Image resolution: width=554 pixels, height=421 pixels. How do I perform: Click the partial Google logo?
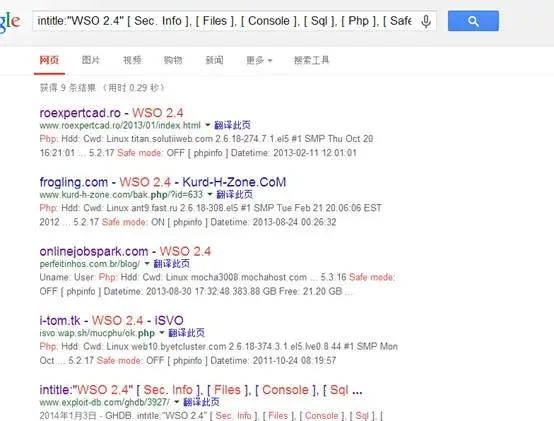[10, 22]
